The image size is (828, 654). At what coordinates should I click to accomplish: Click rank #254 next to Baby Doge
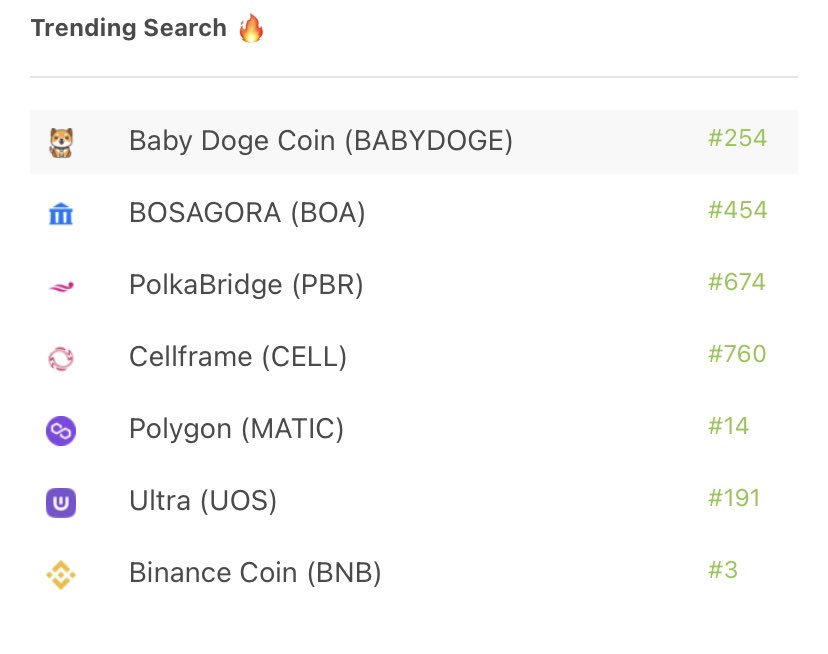pyautogui.click(x=737, y=138)
